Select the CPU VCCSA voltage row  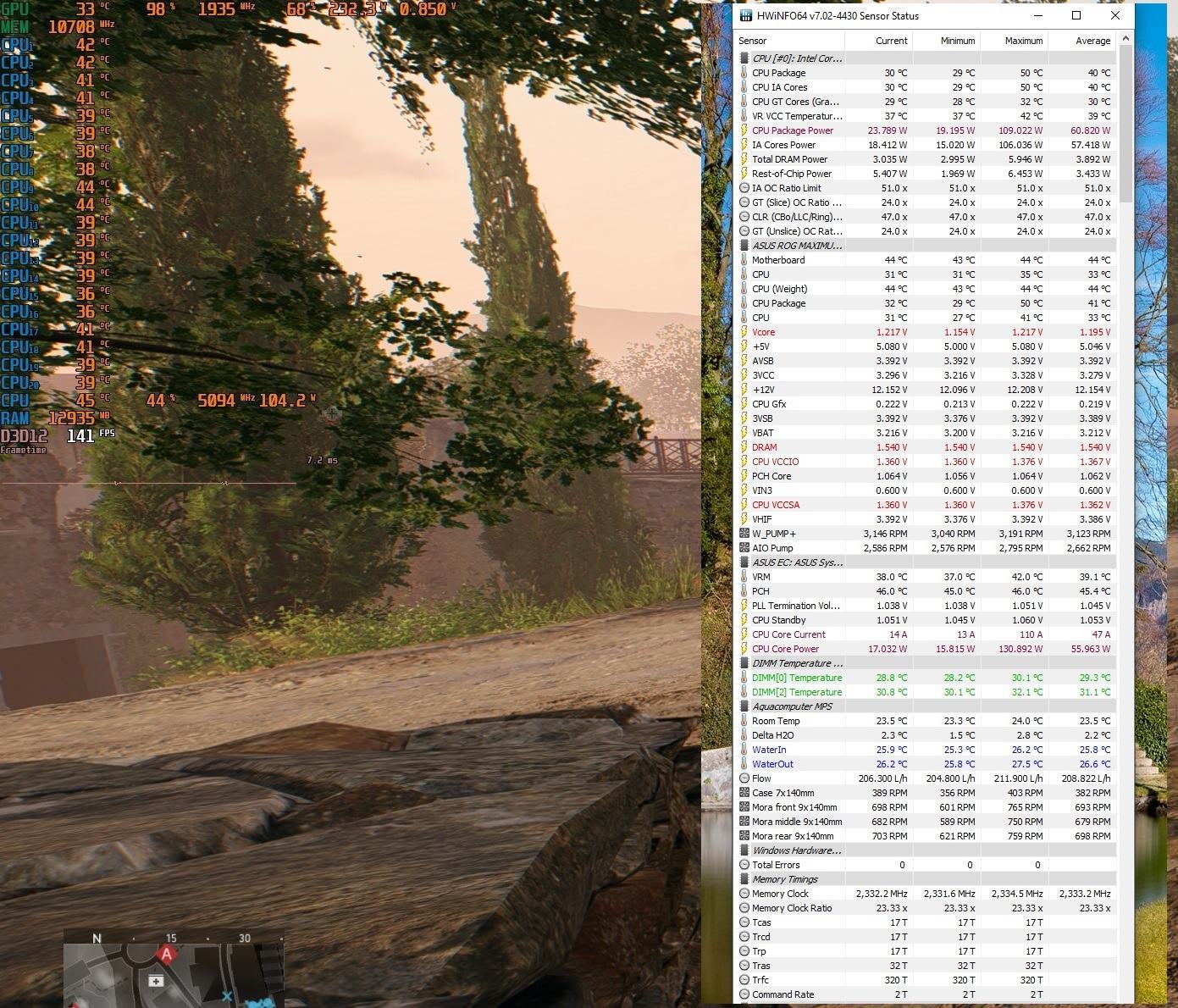(926, 505)
